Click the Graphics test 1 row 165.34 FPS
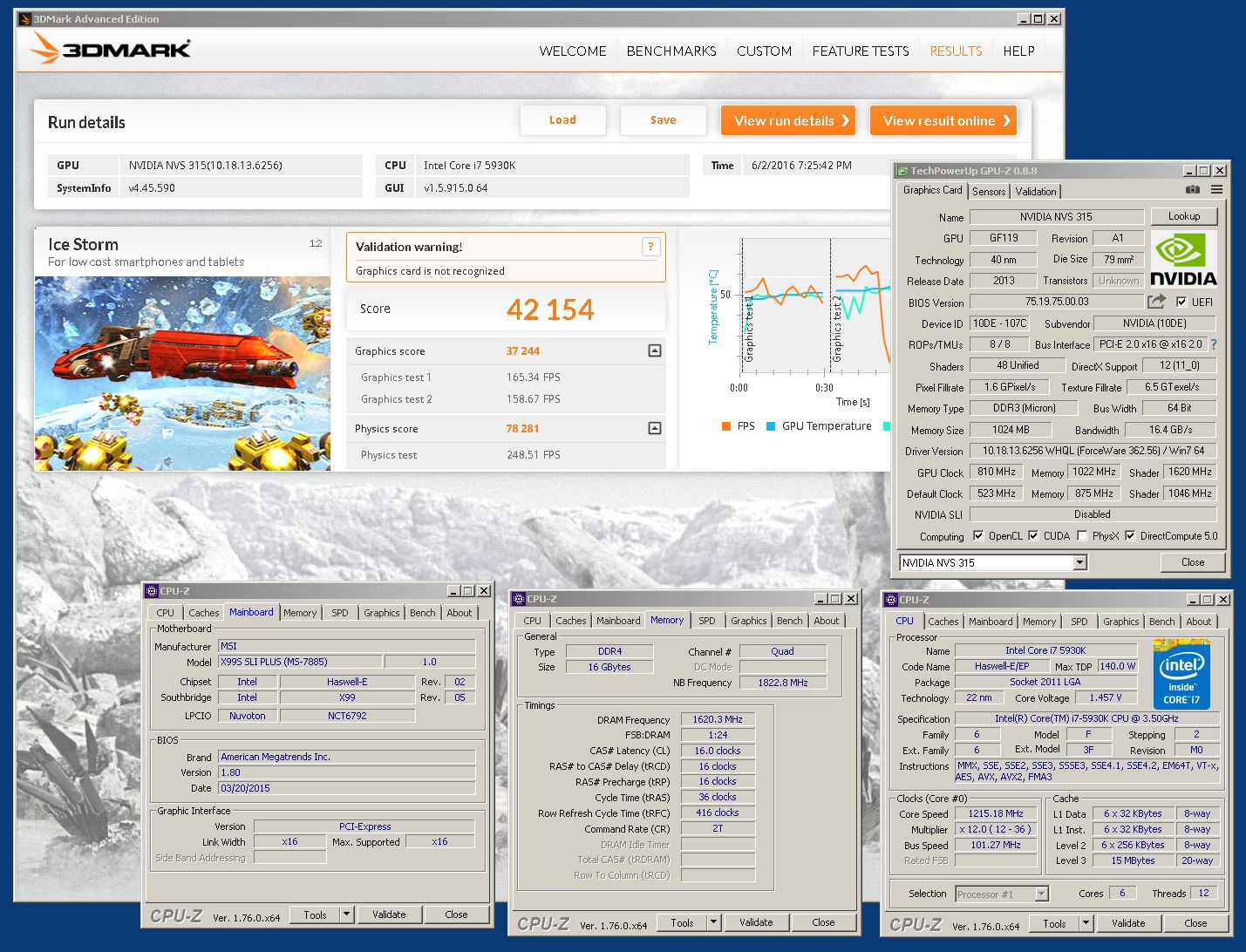1246x952 pixels. click(x=506, y=377)
